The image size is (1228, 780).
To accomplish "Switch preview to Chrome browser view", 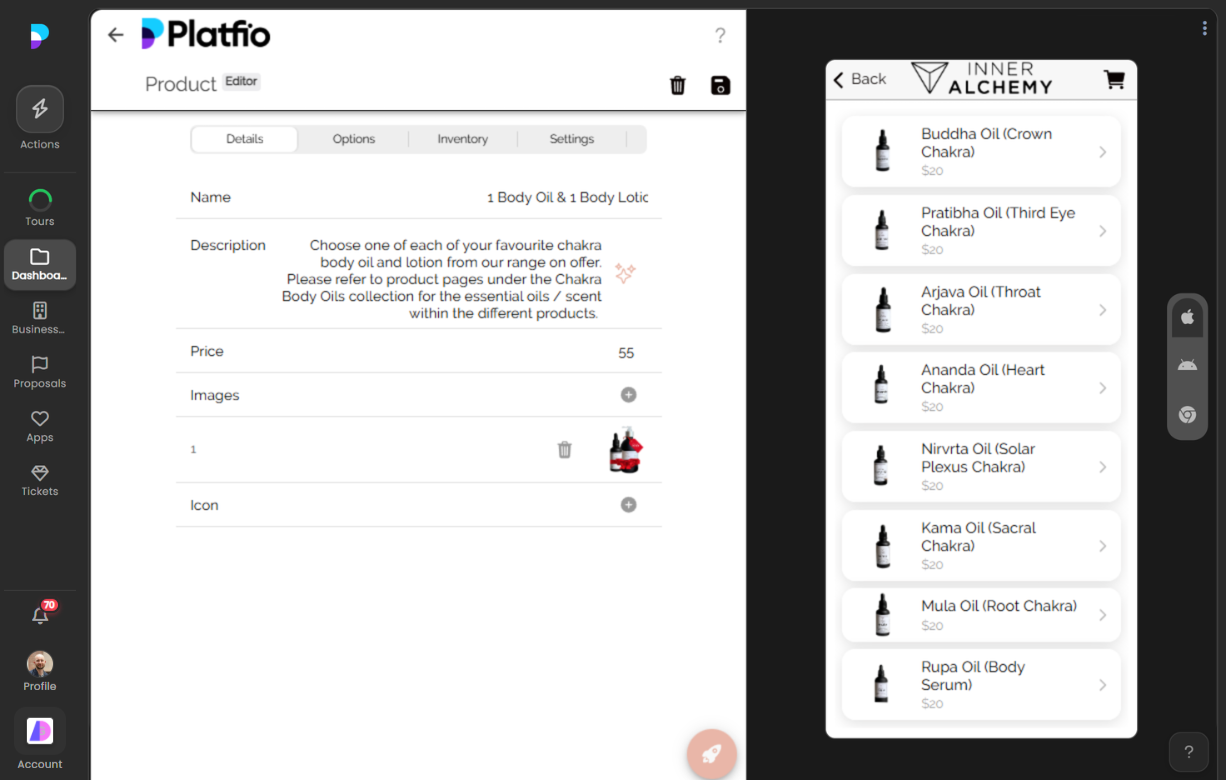I will [1187, 414].
